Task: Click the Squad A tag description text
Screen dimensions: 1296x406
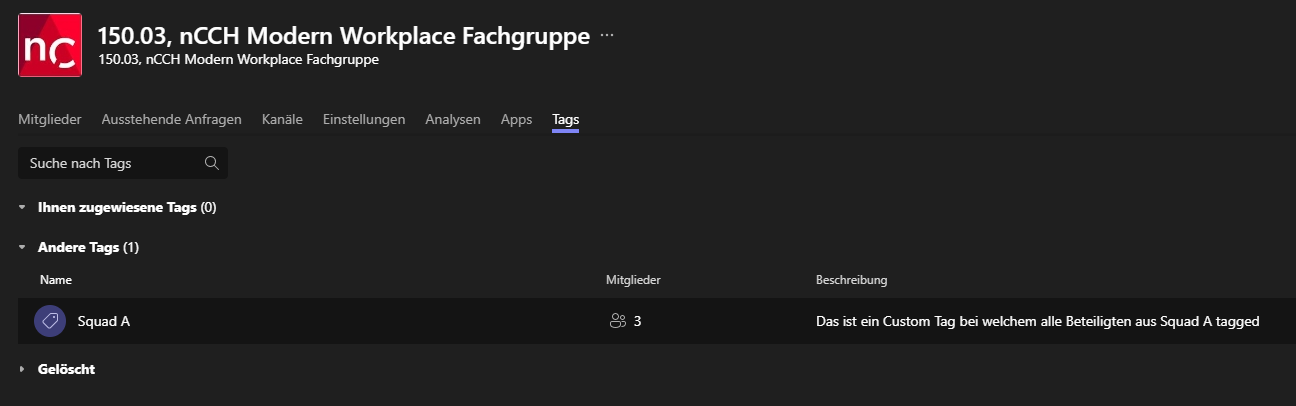Action: click(x=1037, y=321)
